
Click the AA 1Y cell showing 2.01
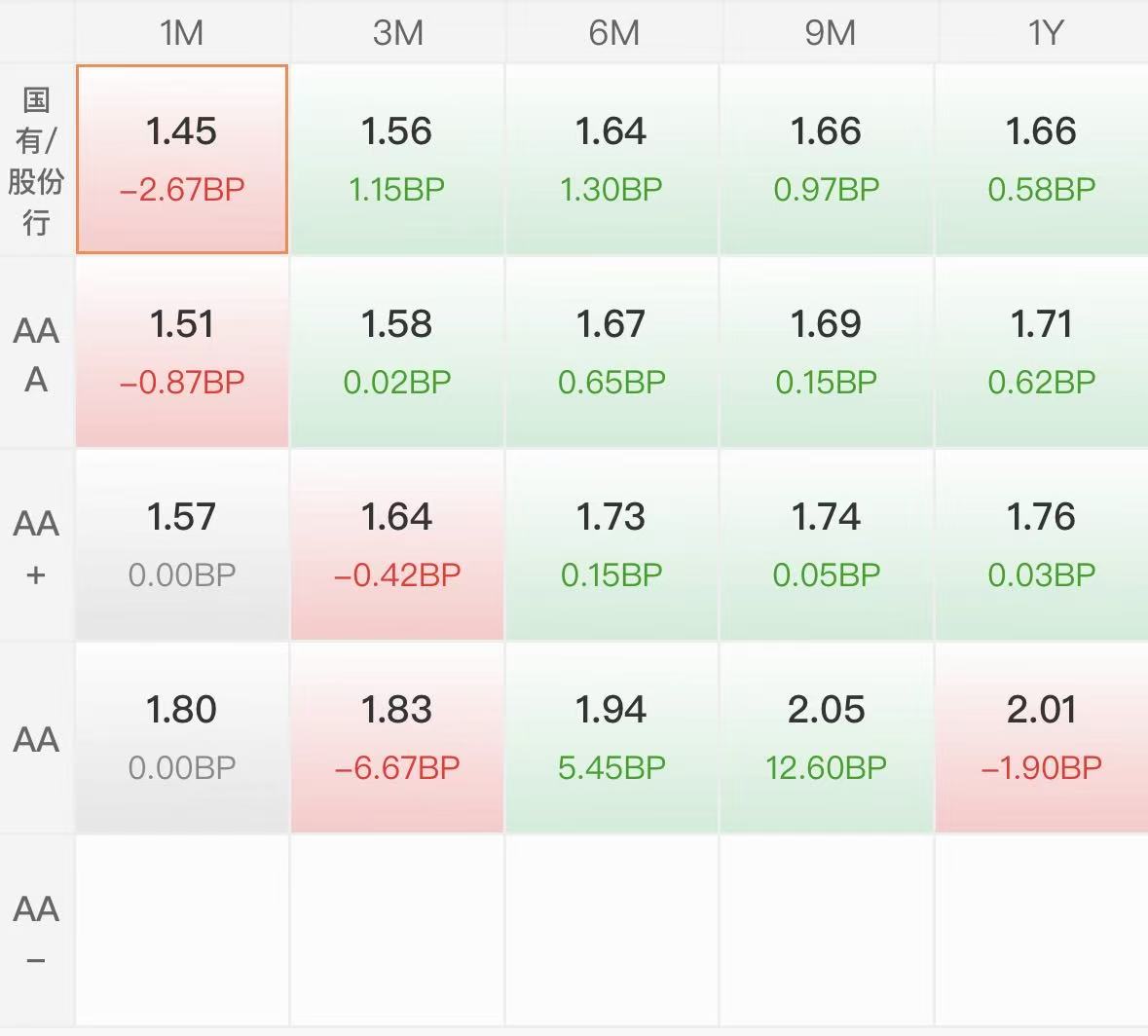1042,737
